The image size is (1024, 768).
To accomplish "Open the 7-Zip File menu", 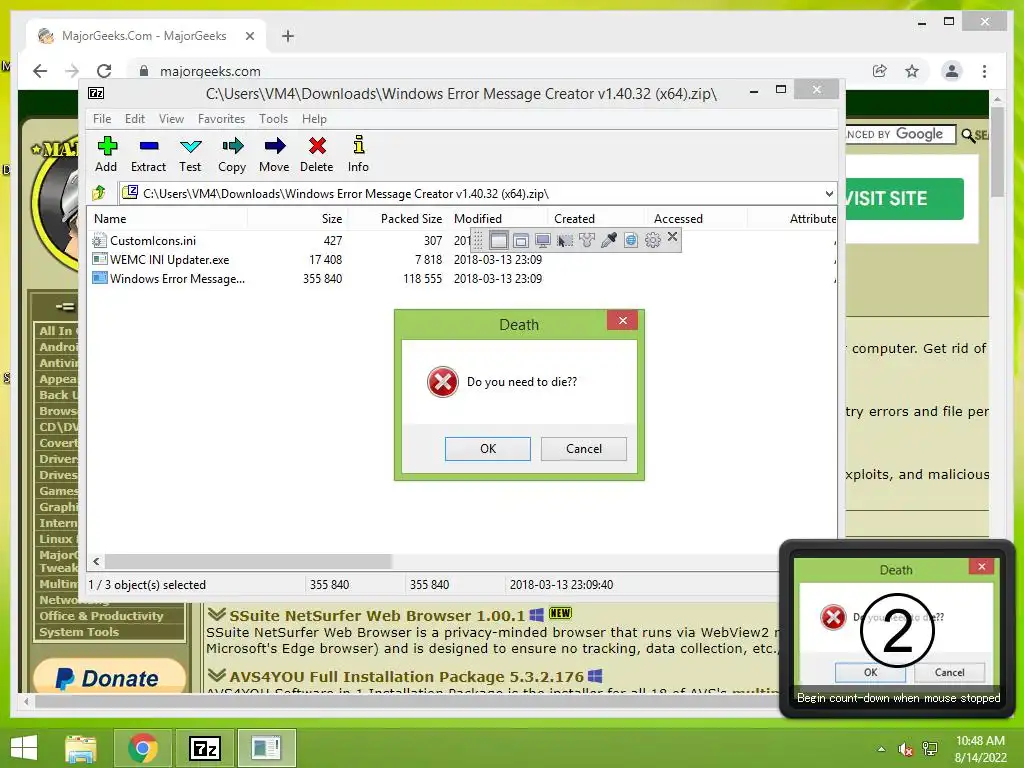I will tap(102, 119).
